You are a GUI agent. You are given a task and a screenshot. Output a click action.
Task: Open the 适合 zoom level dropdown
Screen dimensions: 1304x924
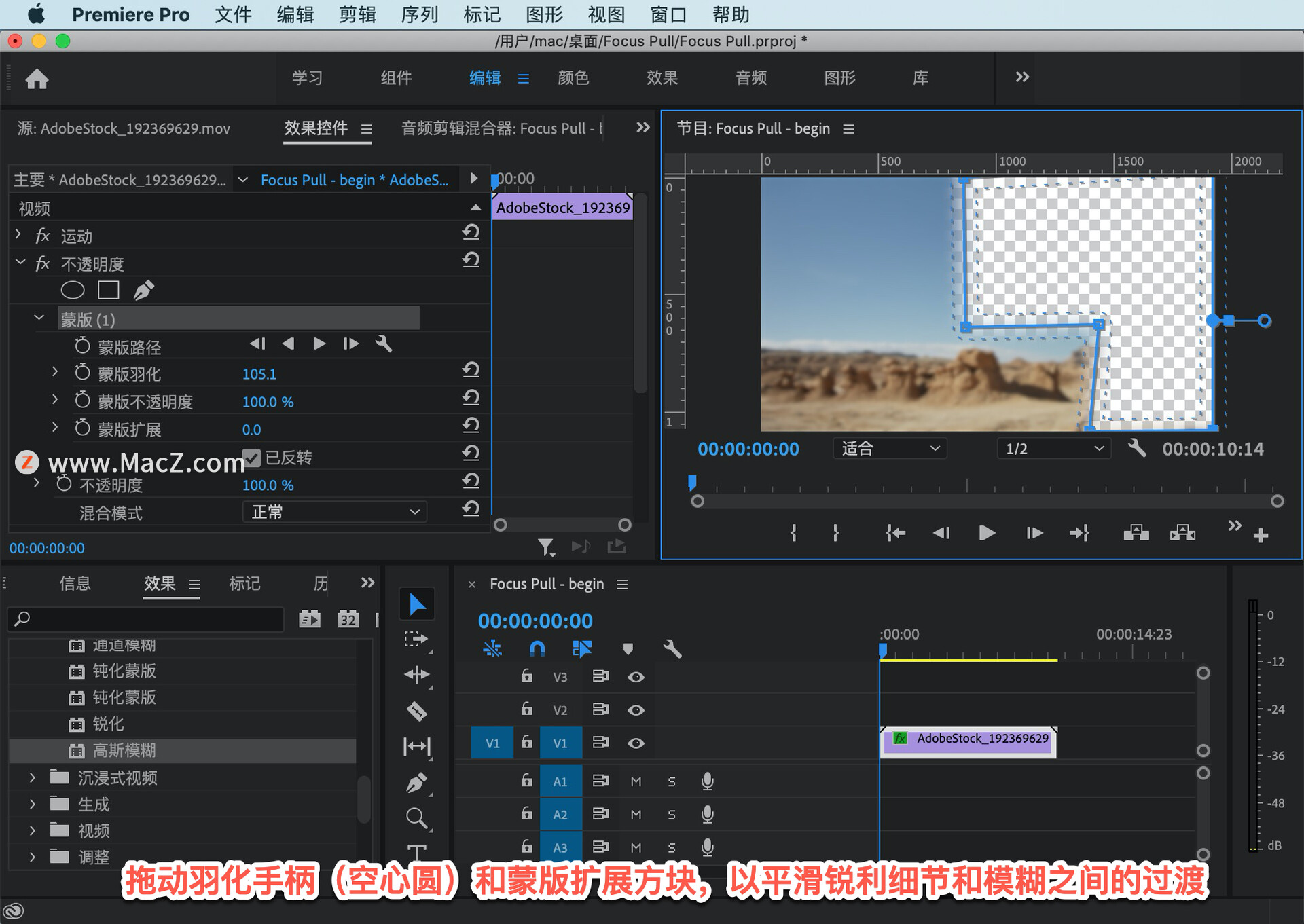click(x=890, y=448)
